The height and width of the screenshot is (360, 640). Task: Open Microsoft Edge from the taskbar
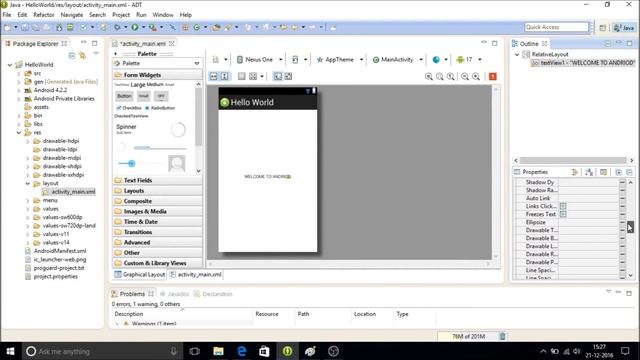point(242,351)
